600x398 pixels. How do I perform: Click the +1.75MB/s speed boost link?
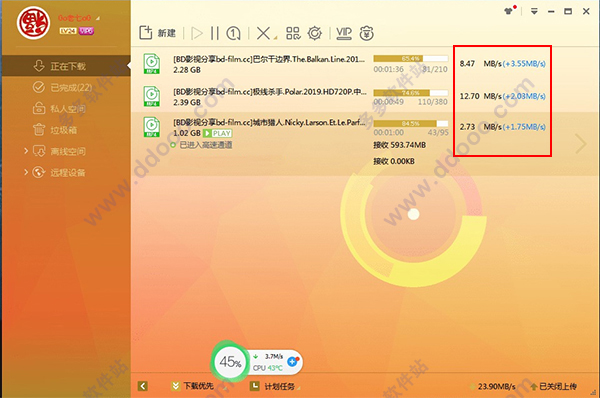(524, 127)
